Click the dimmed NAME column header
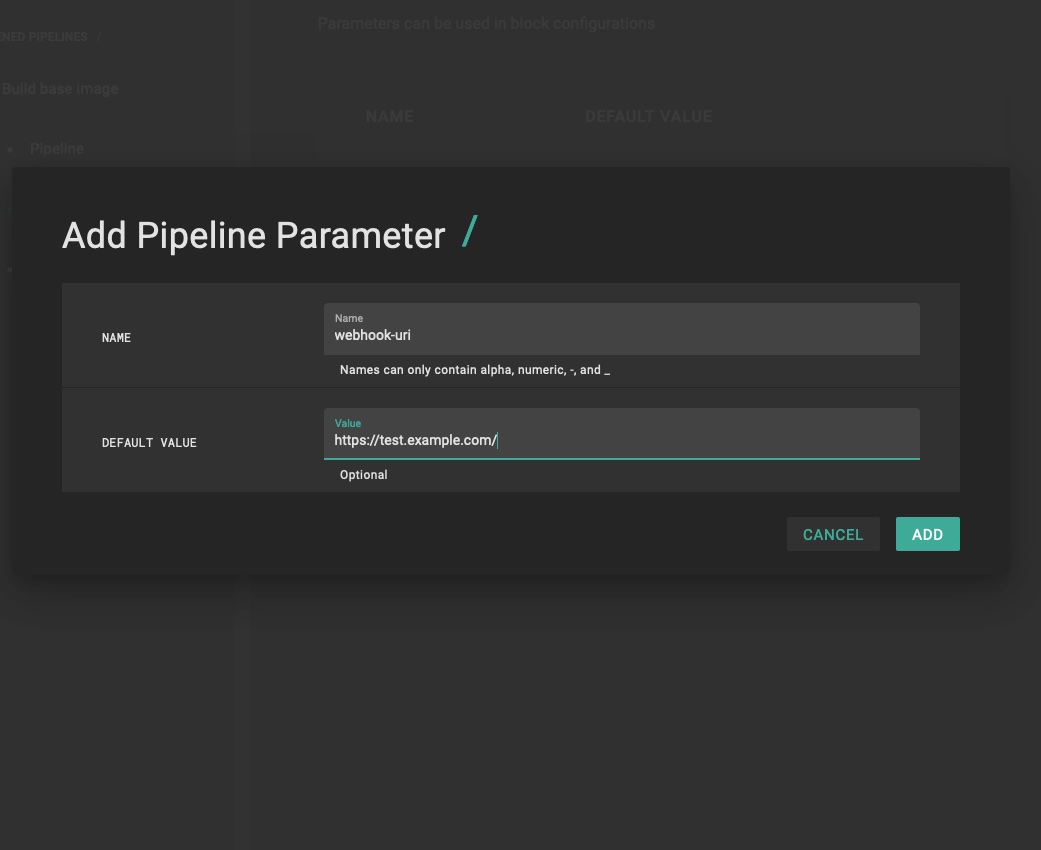Image resolution: width=1041 pixels, height=850 pixels. point(390,116)
